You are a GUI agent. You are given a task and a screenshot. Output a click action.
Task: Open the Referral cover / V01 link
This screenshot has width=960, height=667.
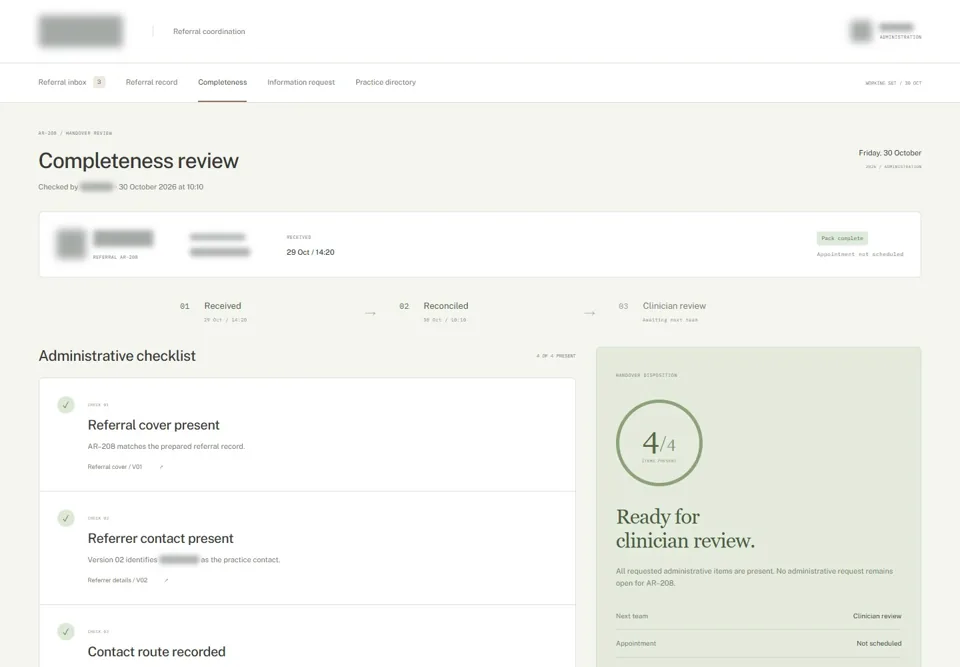[114, 467]
